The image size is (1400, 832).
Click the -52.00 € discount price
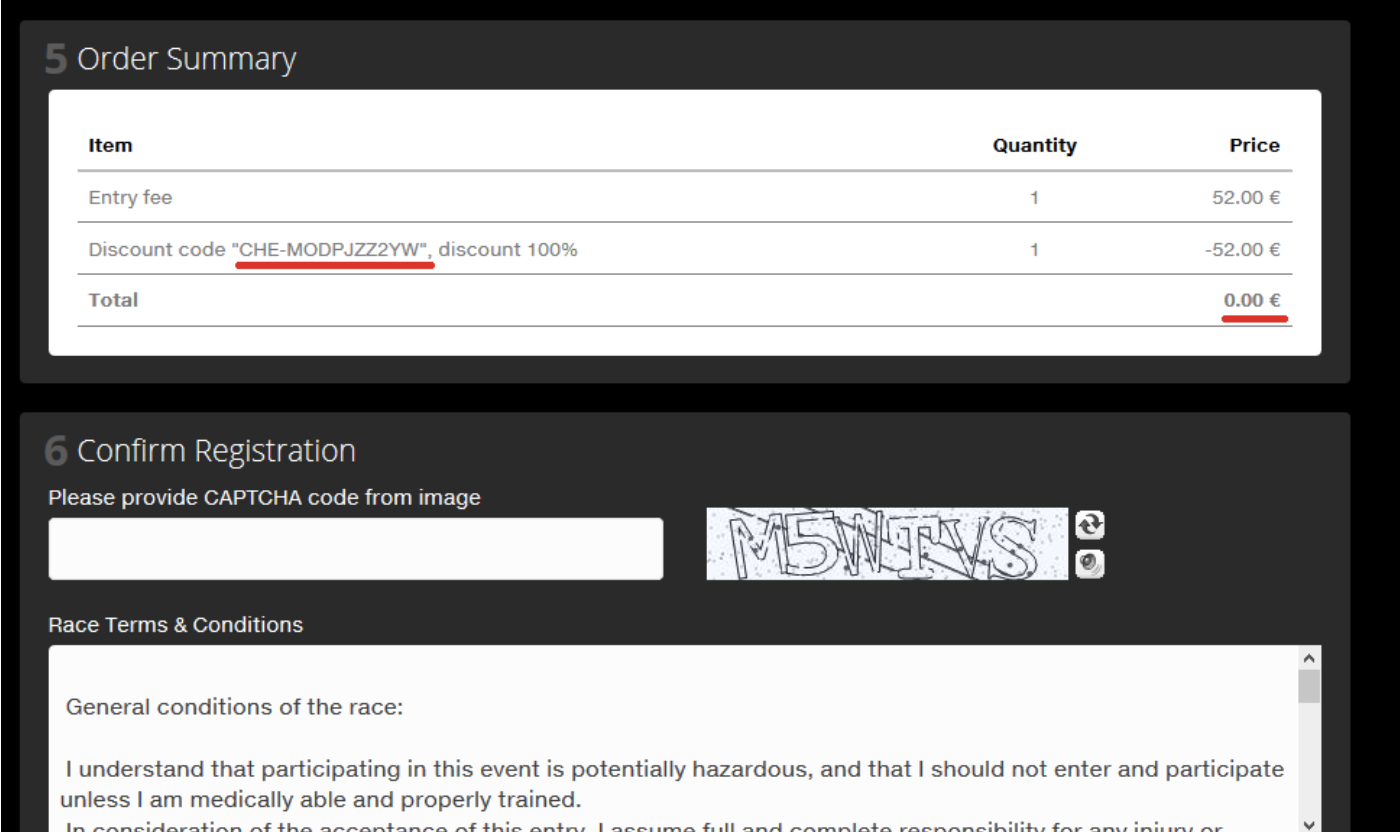(1242, 249)
